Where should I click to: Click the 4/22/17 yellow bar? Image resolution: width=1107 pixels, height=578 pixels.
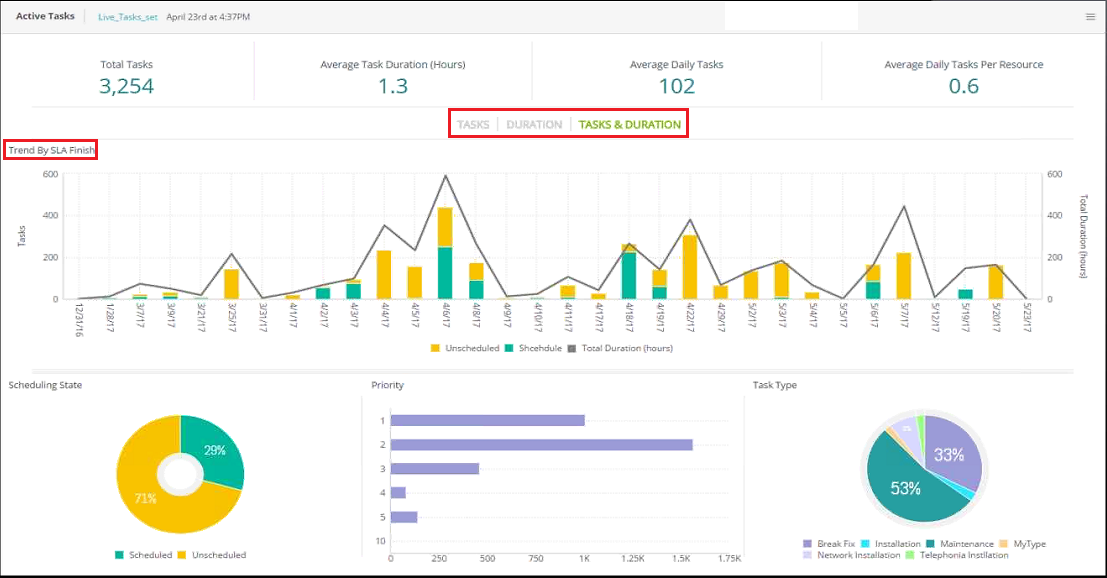690,267
